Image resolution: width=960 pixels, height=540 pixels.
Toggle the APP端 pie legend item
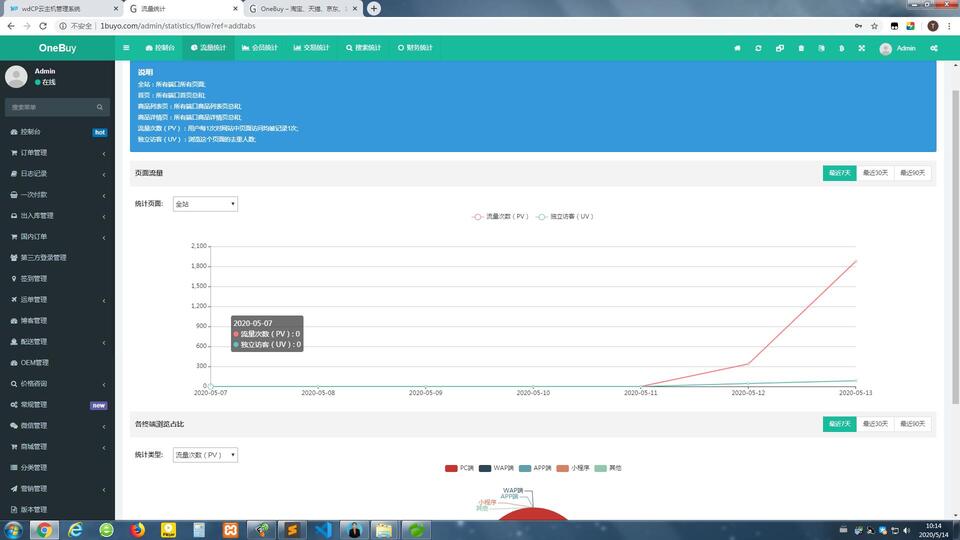534,468
